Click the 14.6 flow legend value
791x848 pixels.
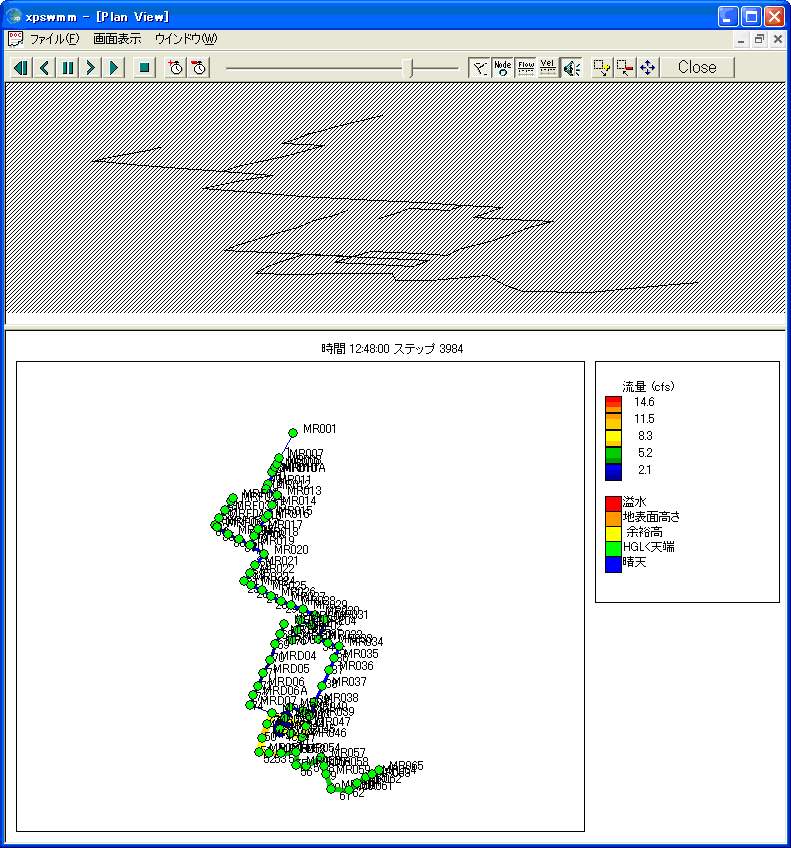point(644,402)
